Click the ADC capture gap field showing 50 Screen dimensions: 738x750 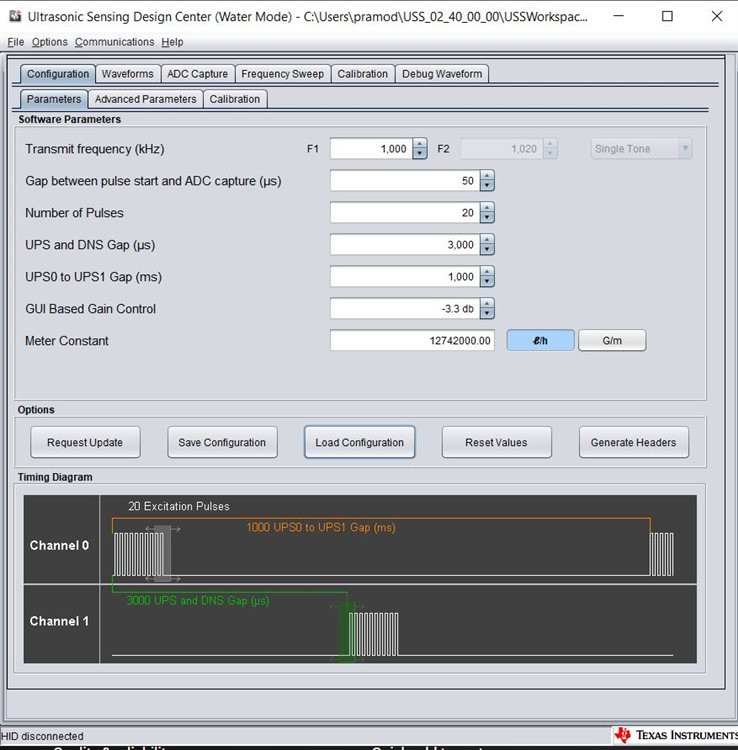(x=405, y=181)
